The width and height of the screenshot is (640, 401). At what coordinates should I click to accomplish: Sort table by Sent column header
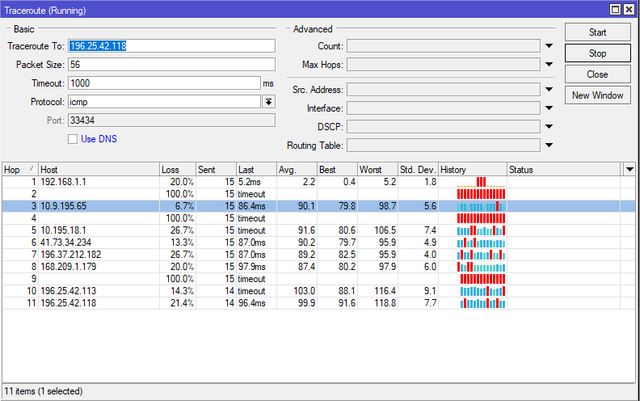pyautogui.click(x=216, y=169)
